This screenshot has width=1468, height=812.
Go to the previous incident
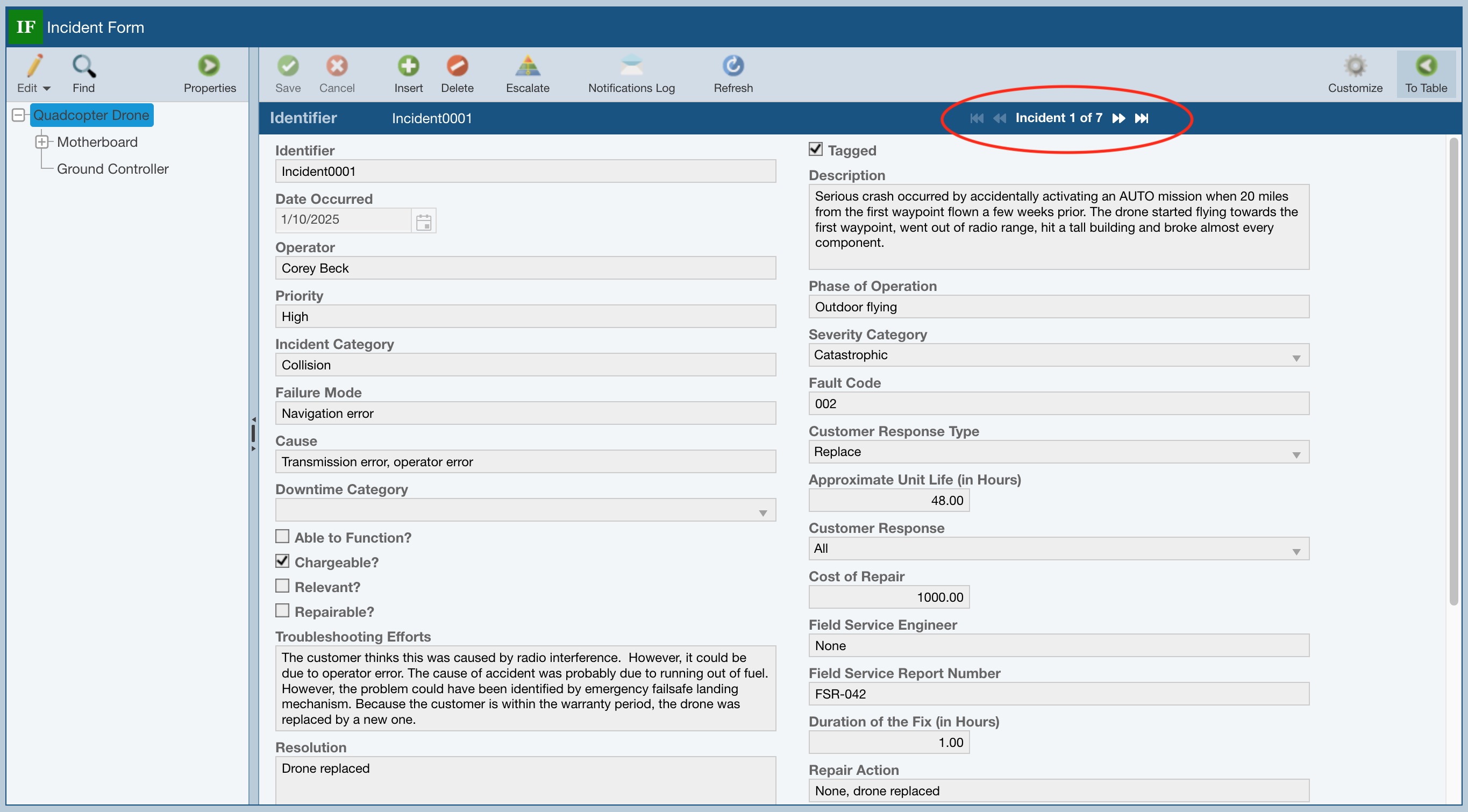(1000, 118)
